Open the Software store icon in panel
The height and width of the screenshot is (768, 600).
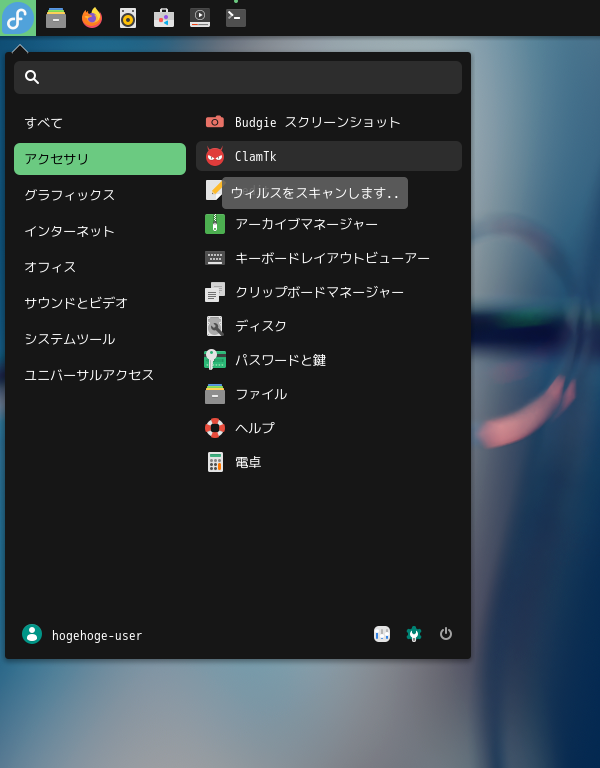pyautogui.click(x=164, y=18)
